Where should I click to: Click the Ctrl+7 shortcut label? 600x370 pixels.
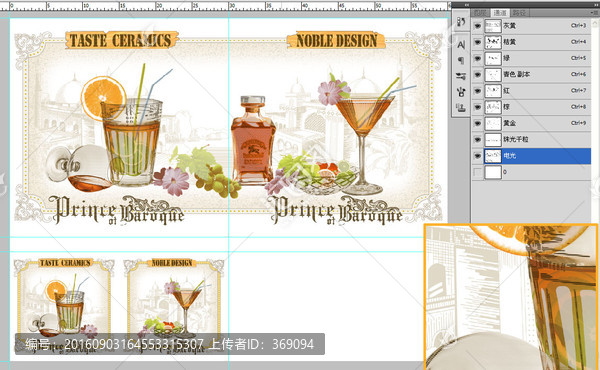tap(579, 91)
